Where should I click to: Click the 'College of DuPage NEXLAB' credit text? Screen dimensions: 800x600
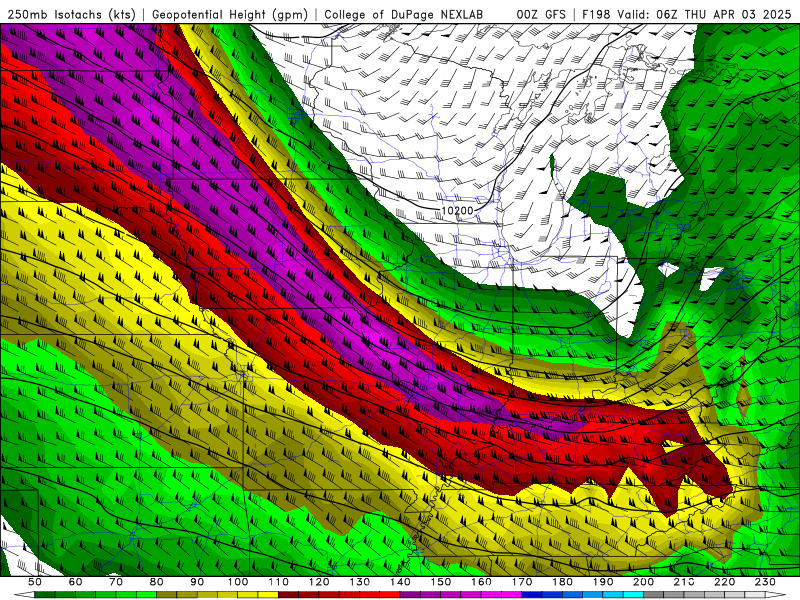coord(403,15)
